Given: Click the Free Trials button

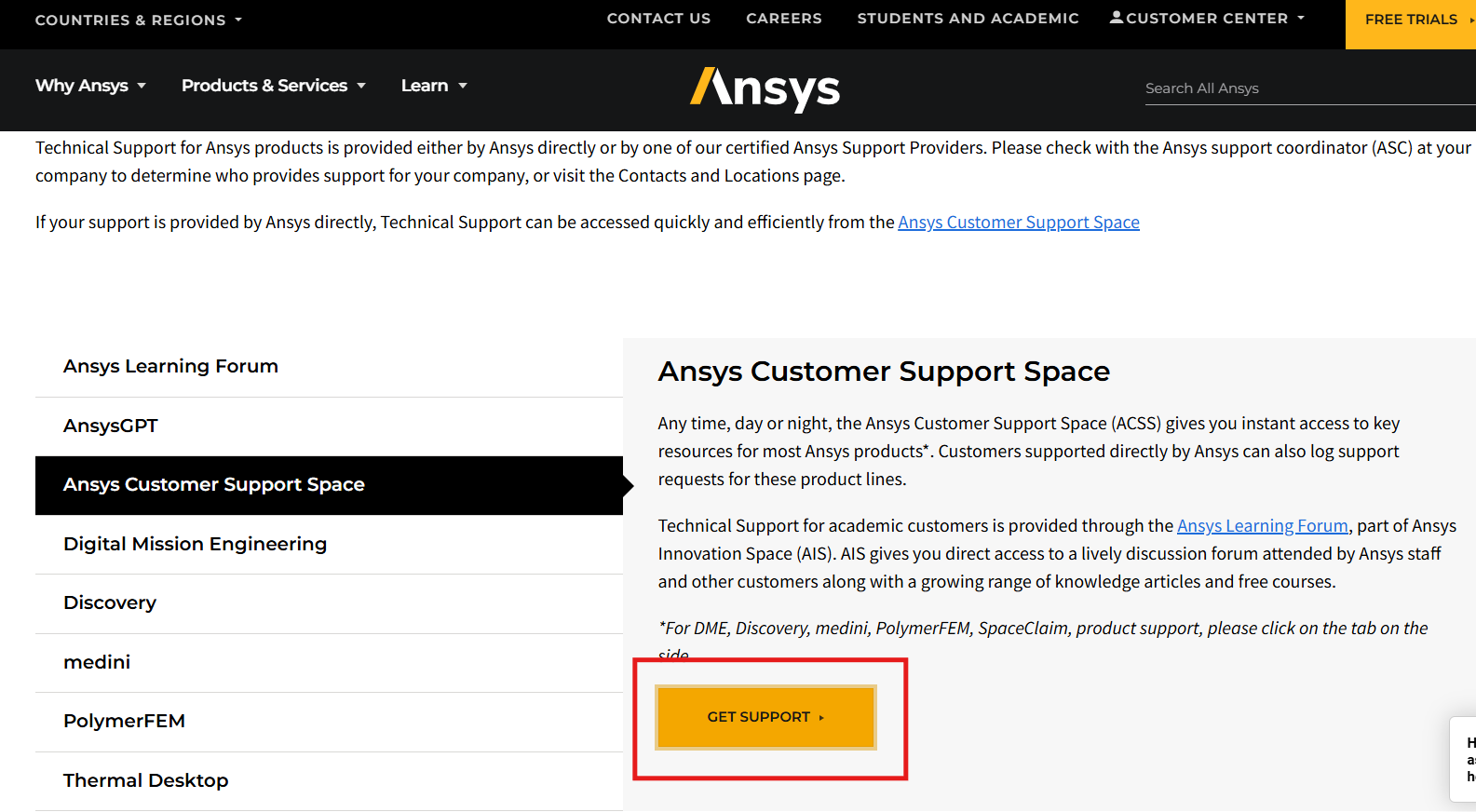Looking at the screenshot, I should [1410, 20].
